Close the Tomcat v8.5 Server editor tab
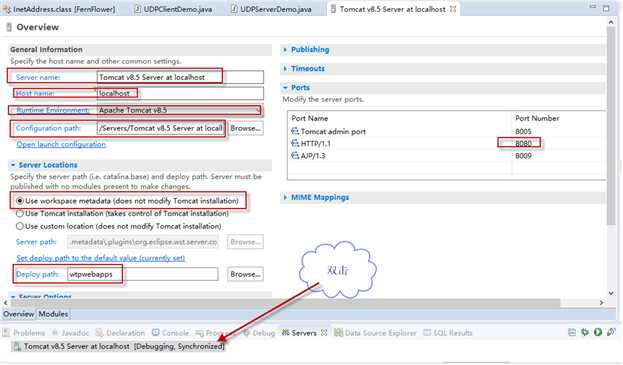Viewport: 623px width, 365px height. click(453, 9)
